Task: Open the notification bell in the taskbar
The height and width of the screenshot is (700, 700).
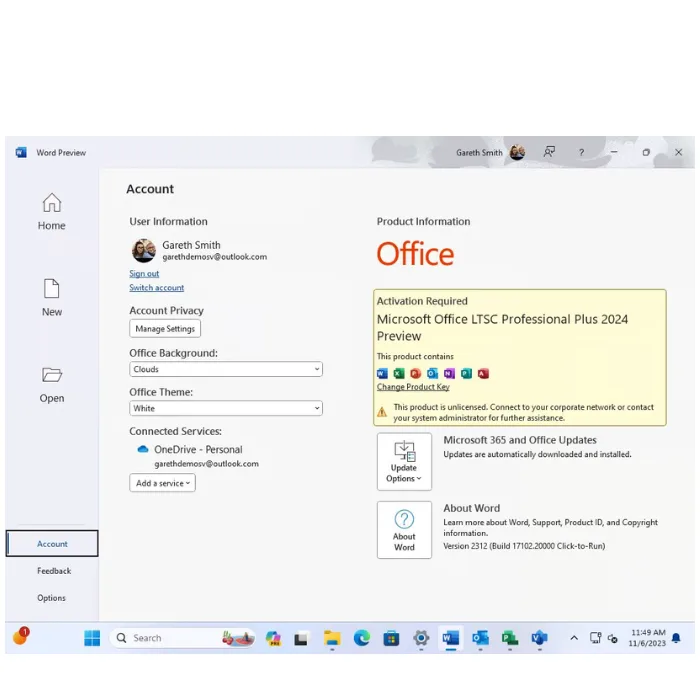Action: click(x=676, y=638)
